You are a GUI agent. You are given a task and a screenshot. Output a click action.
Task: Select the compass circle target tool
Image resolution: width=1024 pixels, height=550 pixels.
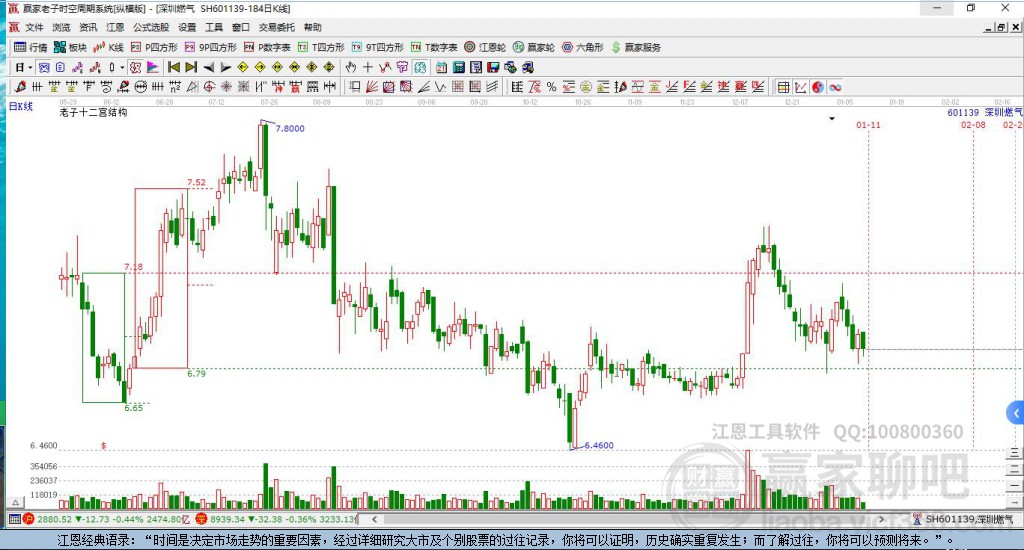point(209,87)
